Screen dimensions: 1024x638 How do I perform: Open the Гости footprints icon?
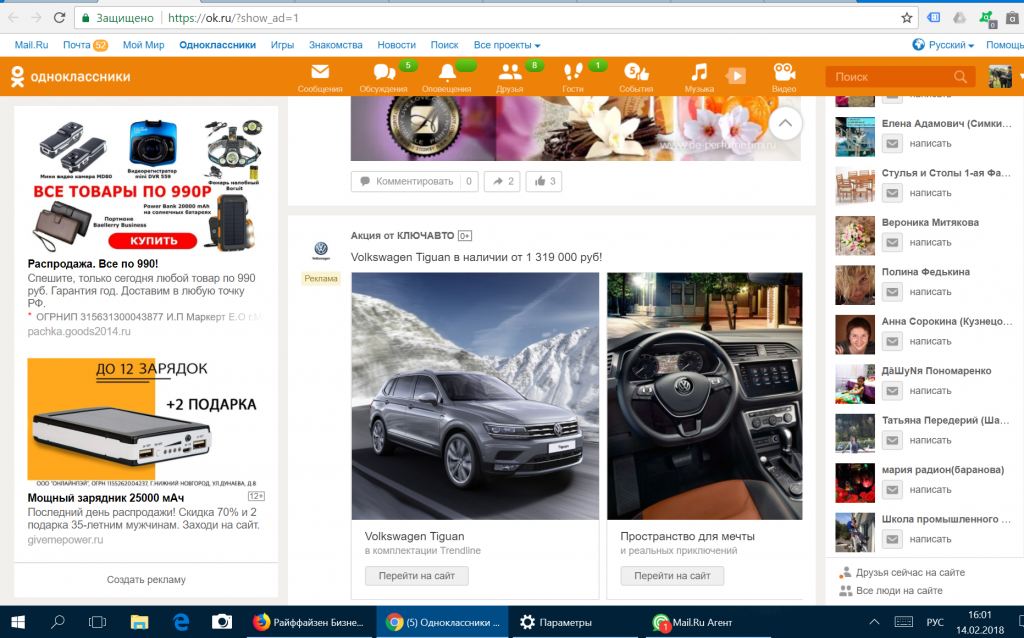[573, 72]
